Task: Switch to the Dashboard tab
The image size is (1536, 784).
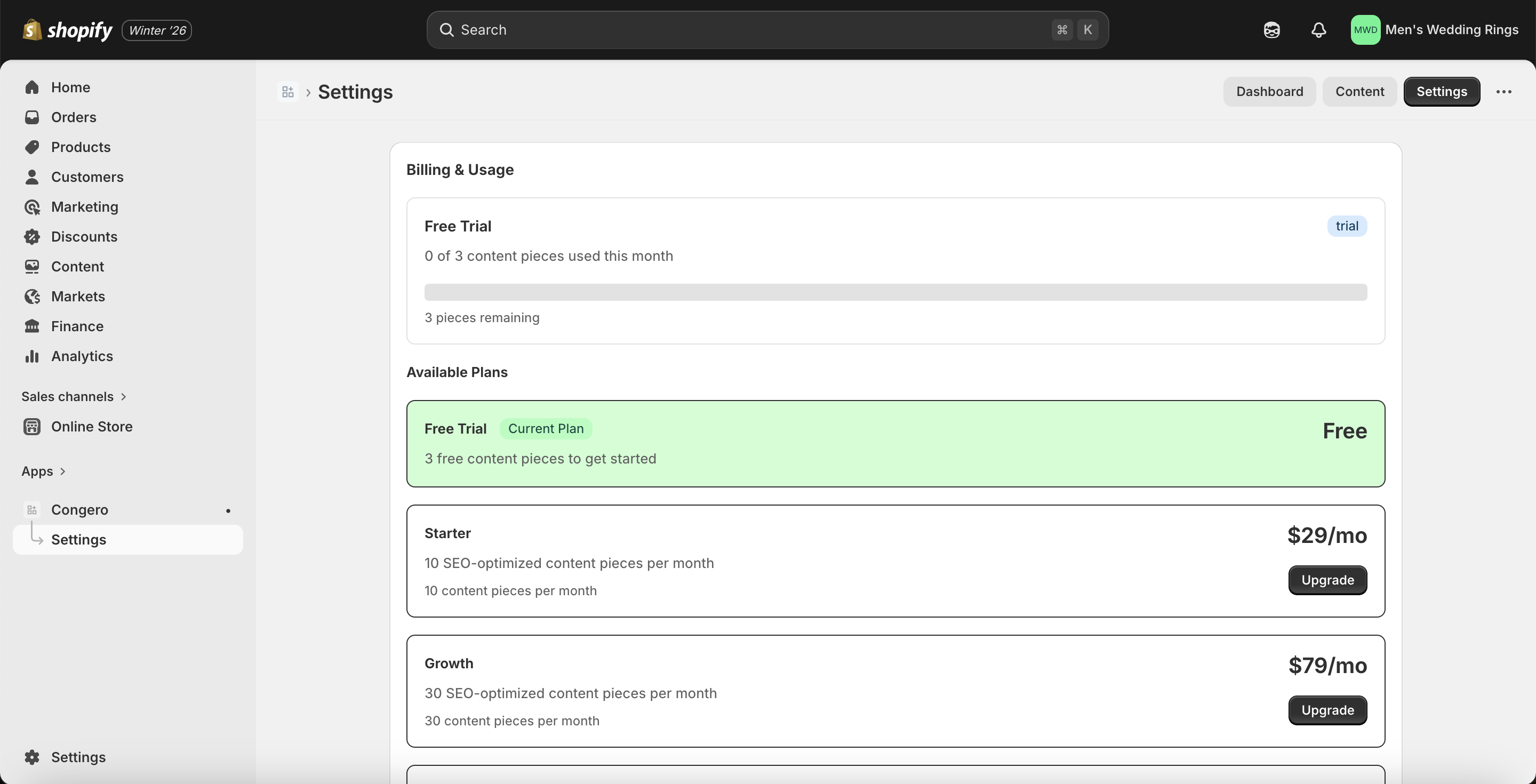Action: 1269,91
